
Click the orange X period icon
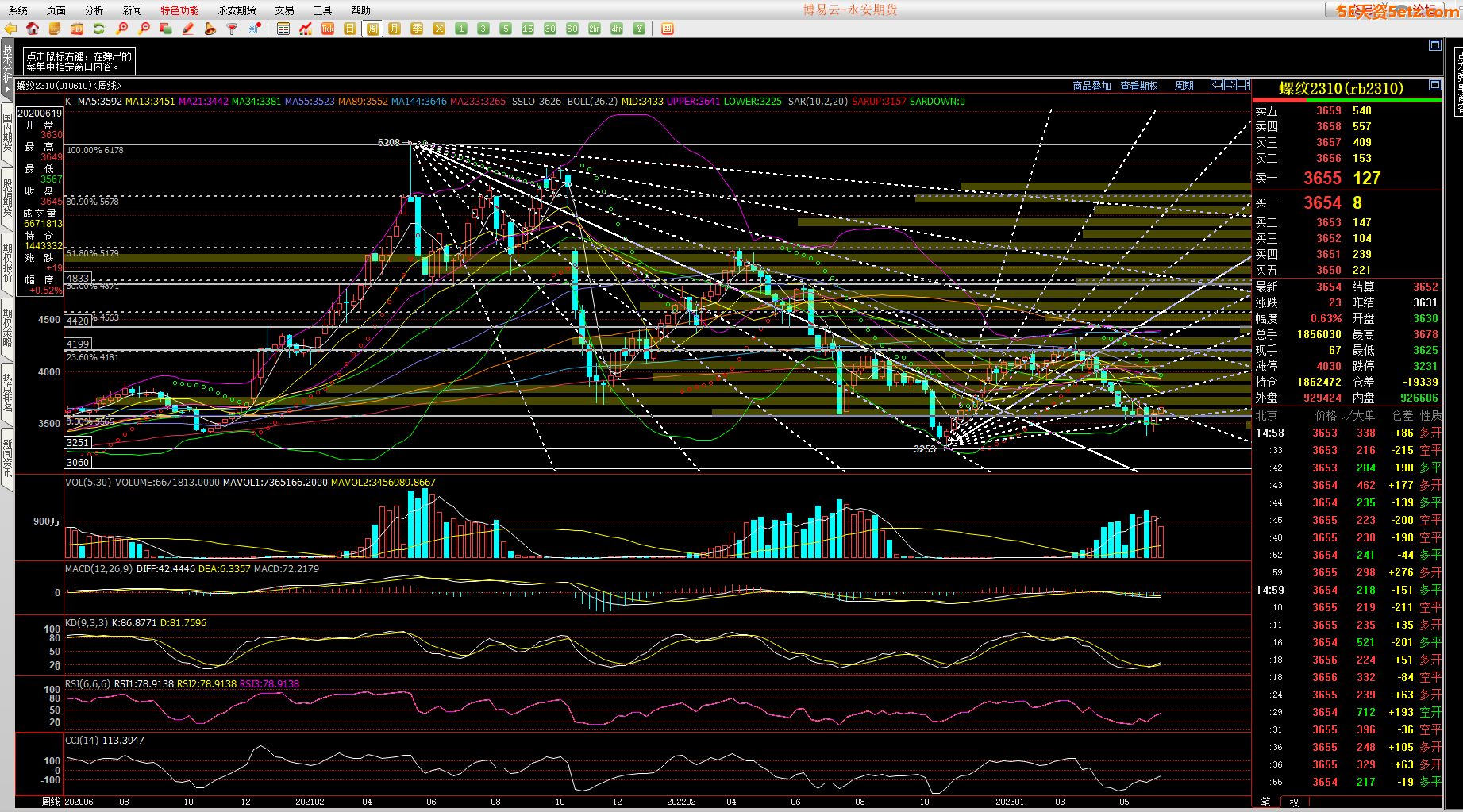439,29
